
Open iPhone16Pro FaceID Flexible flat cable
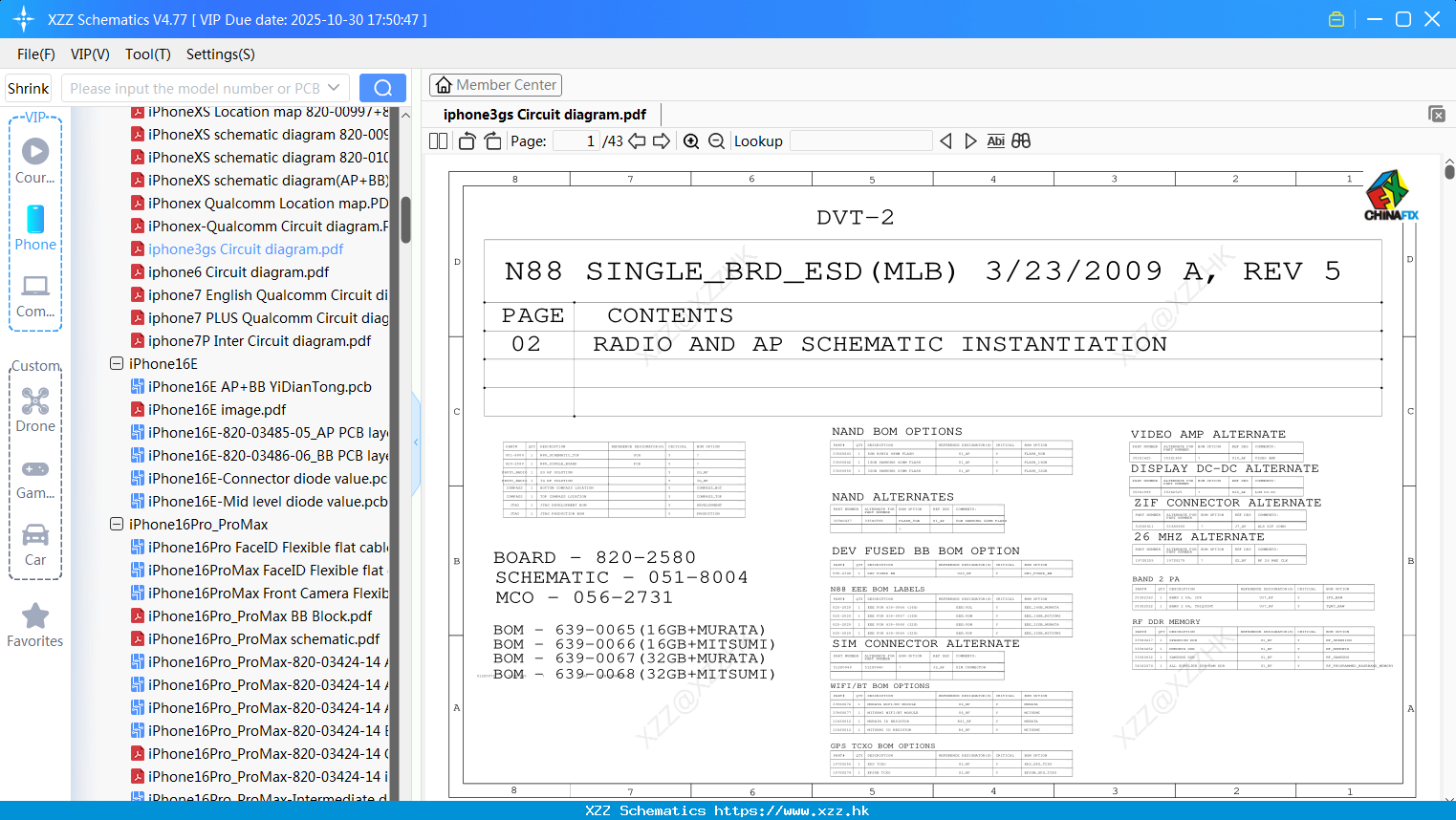[260, 547]
